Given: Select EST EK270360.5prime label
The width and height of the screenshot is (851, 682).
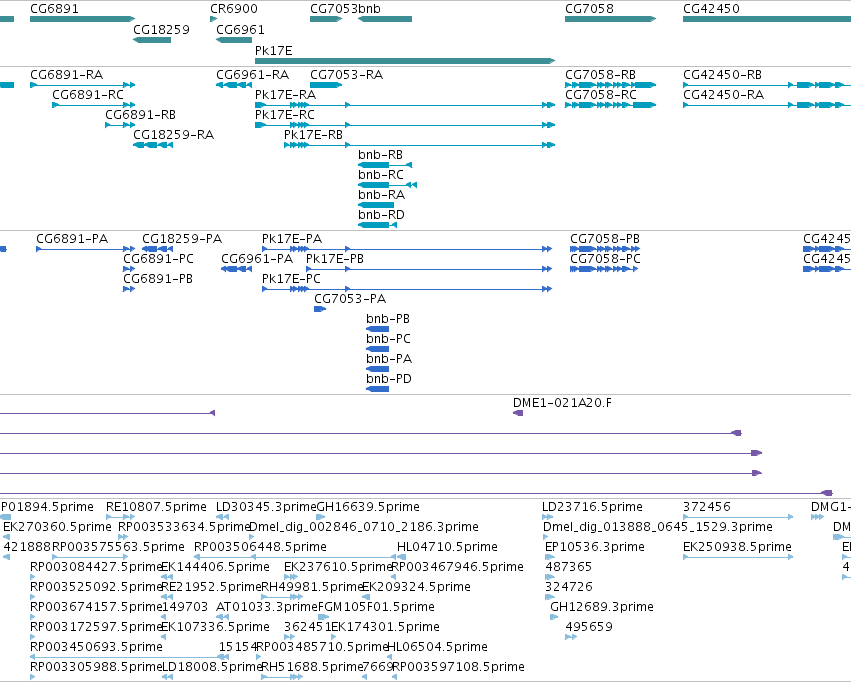Looking at the screenshot, I should click(x=58, y=527).
